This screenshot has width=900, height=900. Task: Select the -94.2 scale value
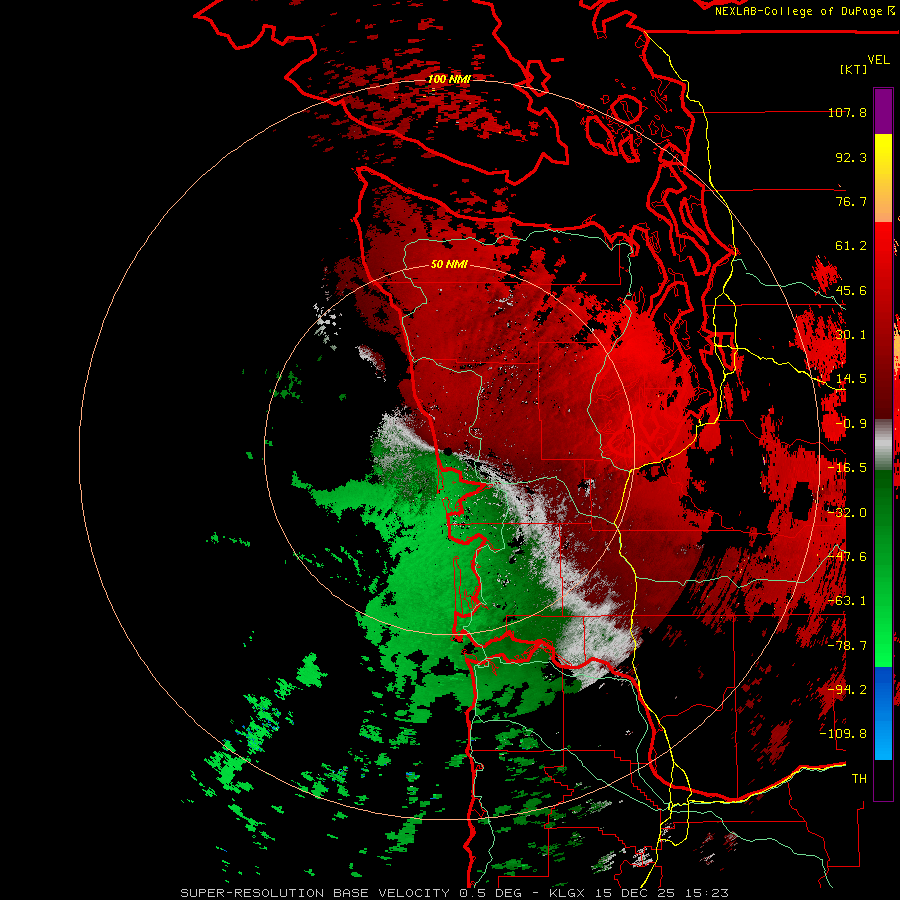[x=847, y=690]
